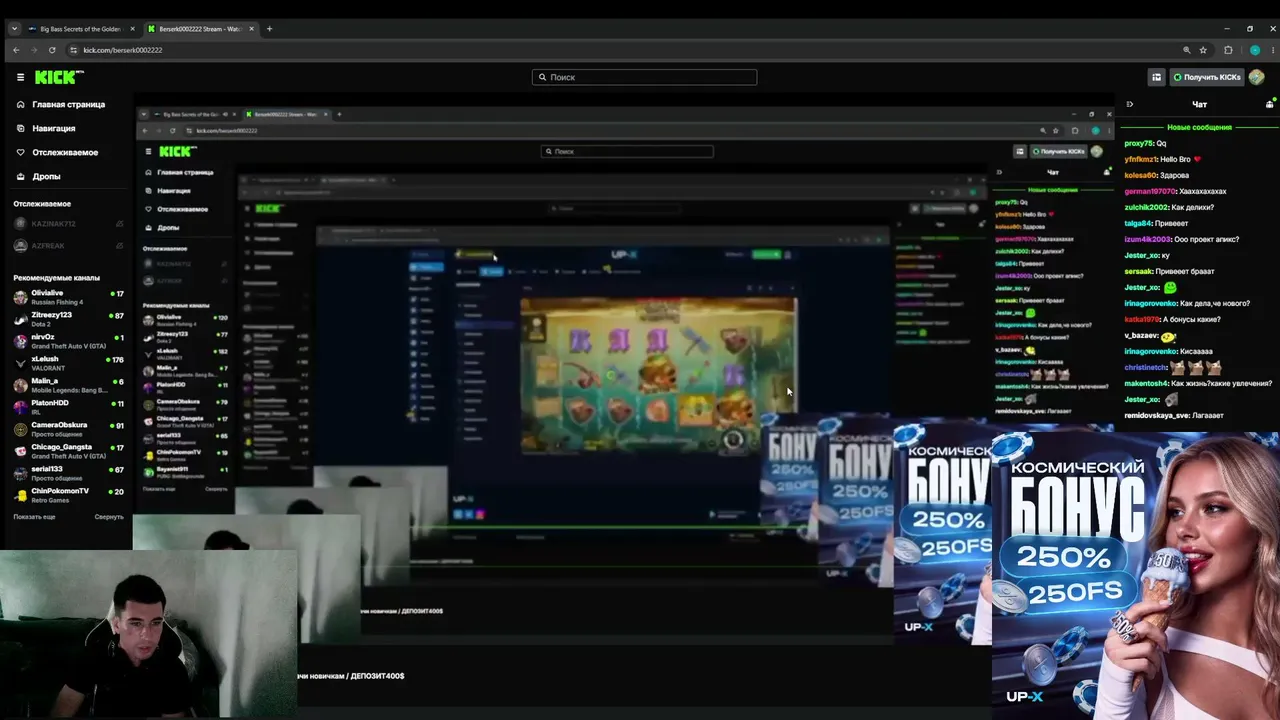The height and width of the screenshot is (720, 1280).
Task: Open xLelush channel avatar
Action: pos(20,363)
